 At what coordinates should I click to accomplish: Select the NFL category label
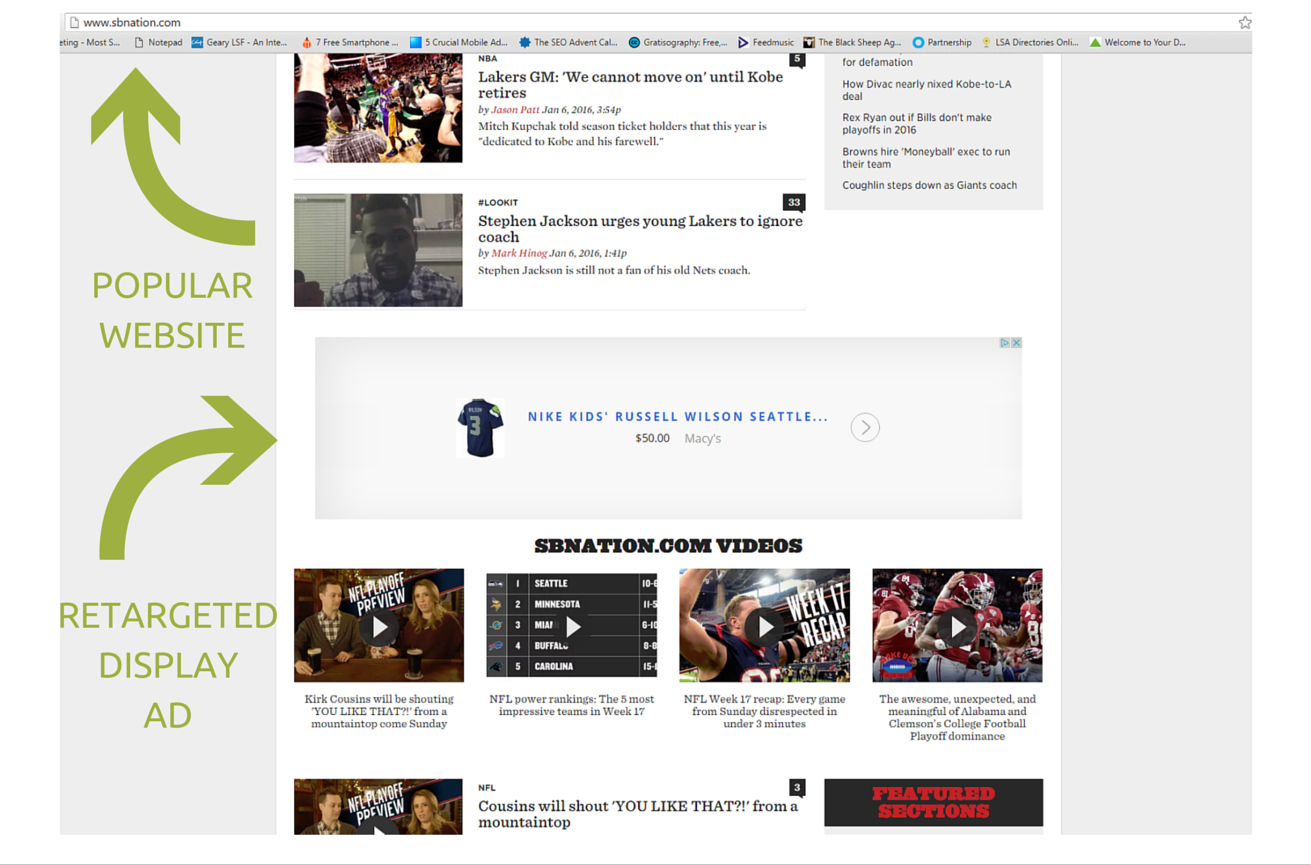coord(486,788)
